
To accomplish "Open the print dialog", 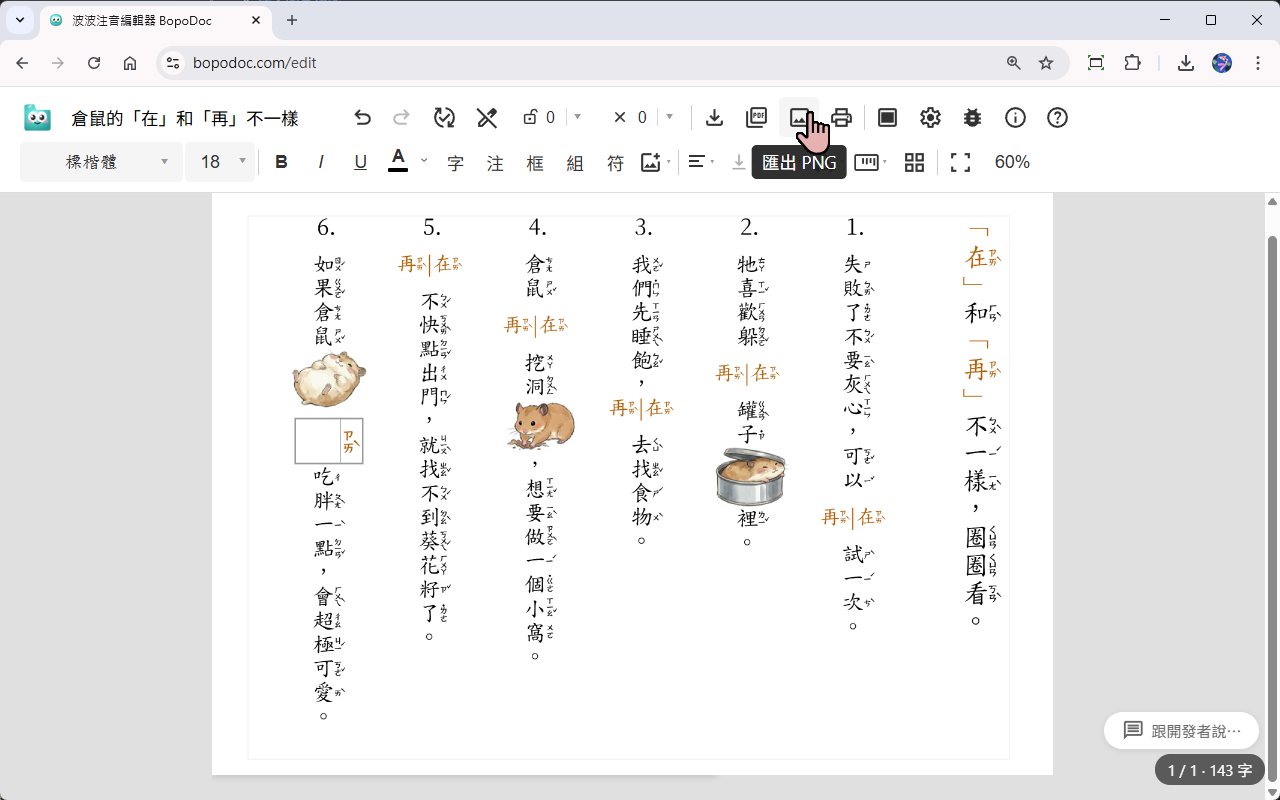I will (840, 117).
